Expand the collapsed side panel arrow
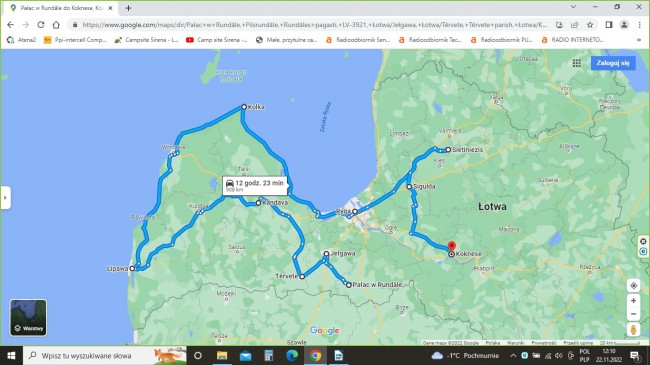The image size is (650, 365). click(5, 198)
